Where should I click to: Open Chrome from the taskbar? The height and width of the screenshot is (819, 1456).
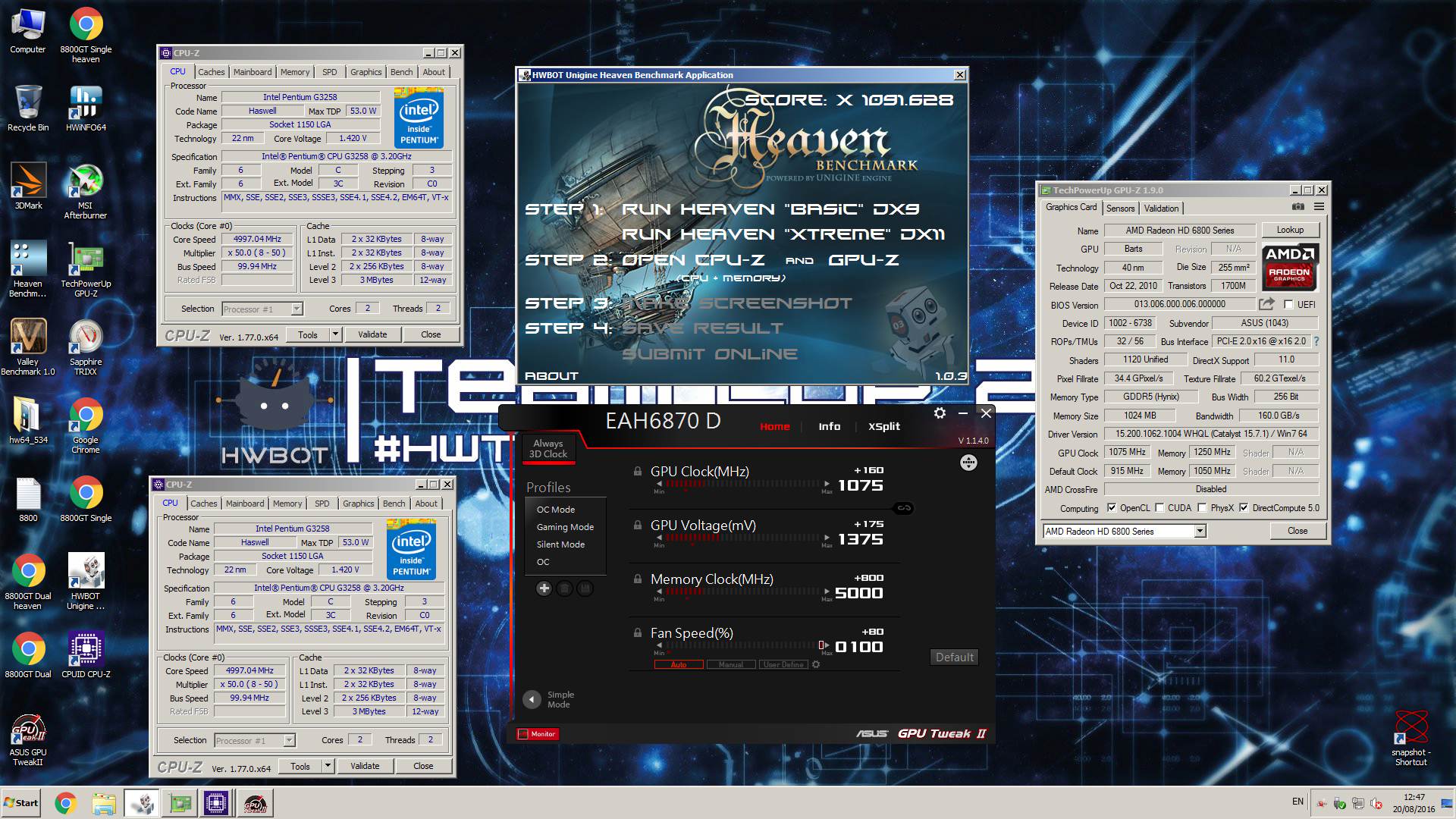(65, 803)
